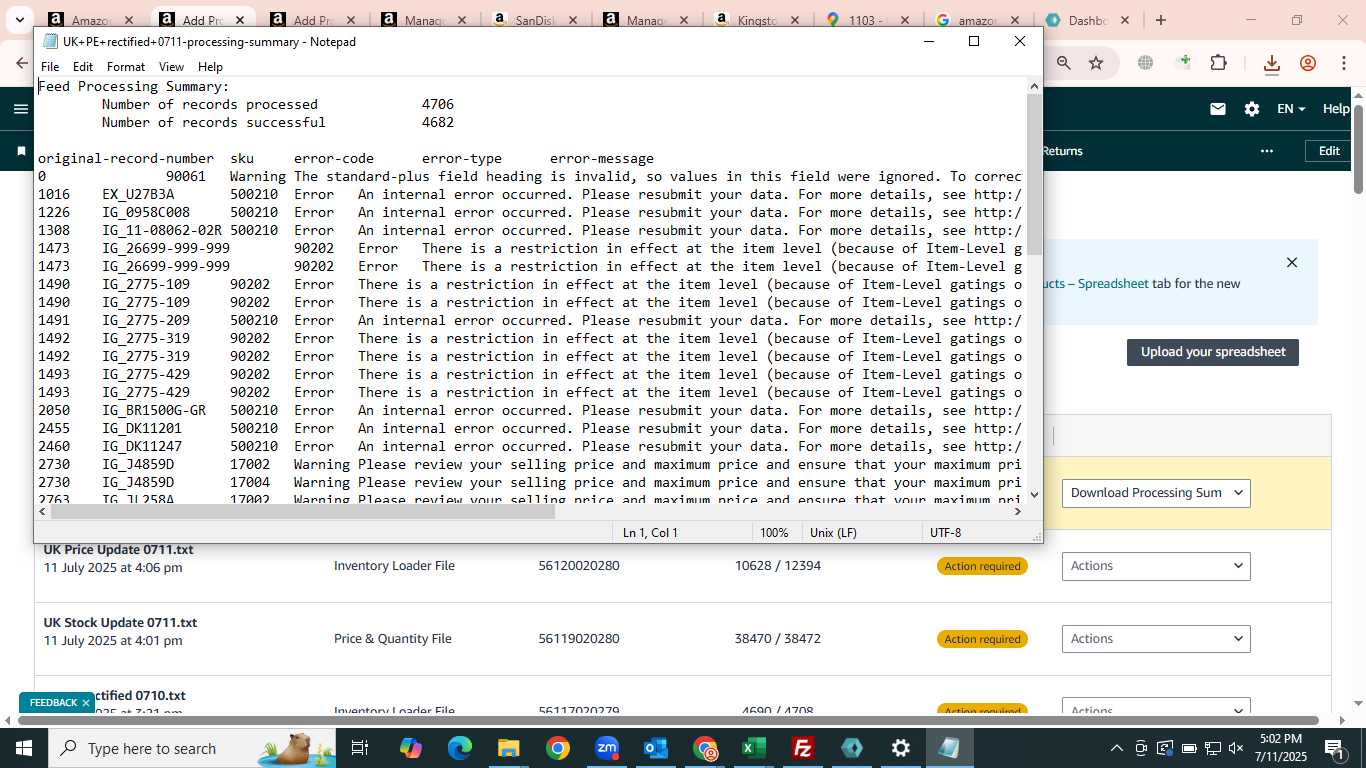
Task: Click Upload your spreadsheet button
Action: tap(1213, 352)
